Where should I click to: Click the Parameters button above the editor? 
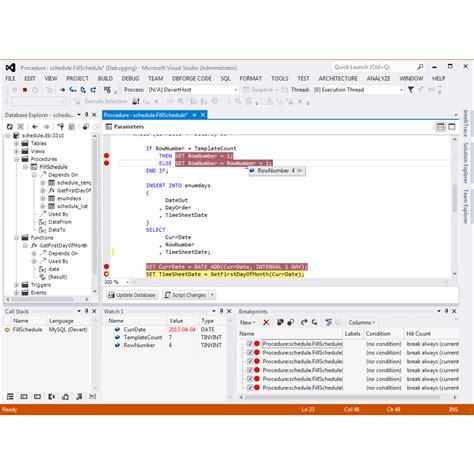coord(125,127)
